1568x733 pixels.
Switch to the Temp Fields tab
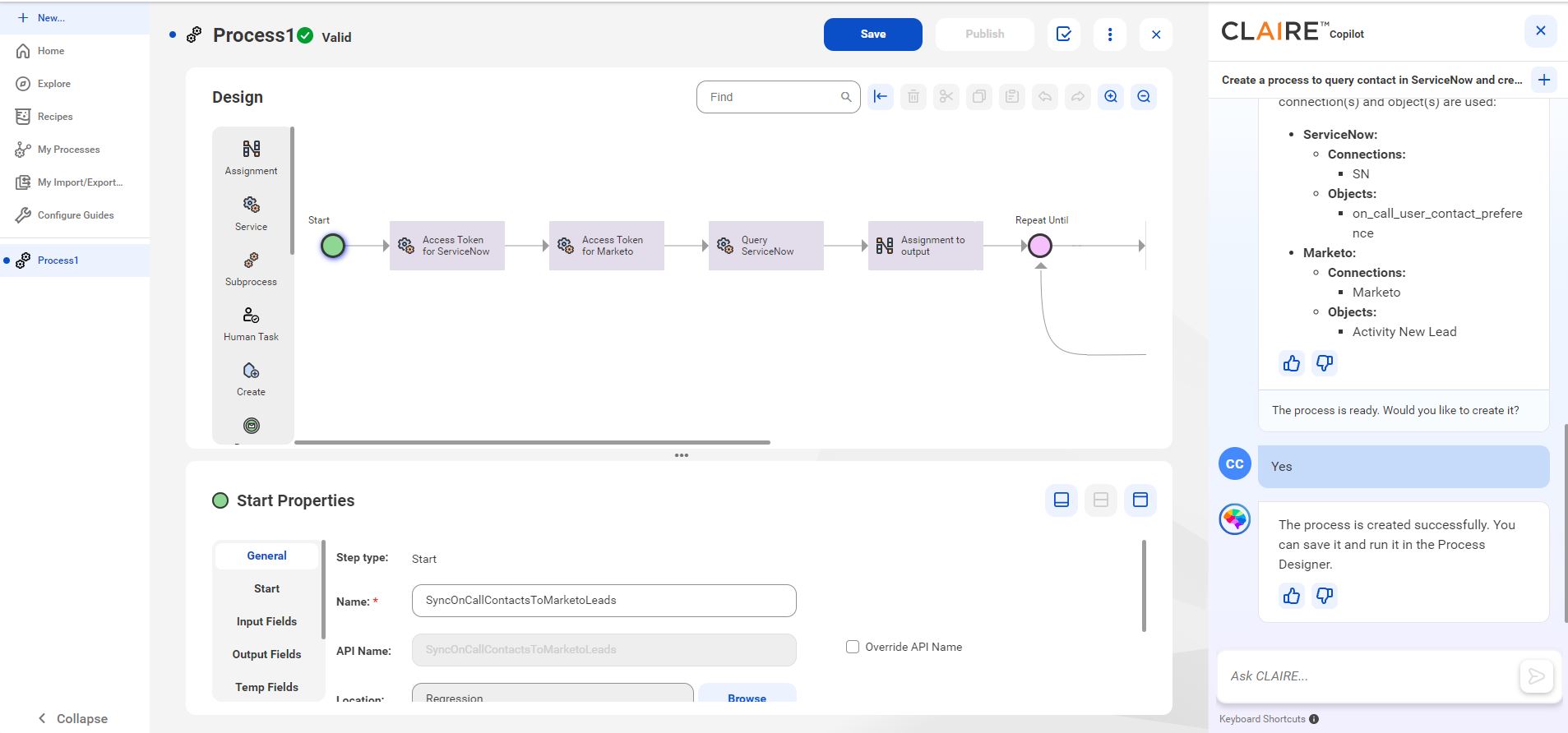click(x=266, y=688)
